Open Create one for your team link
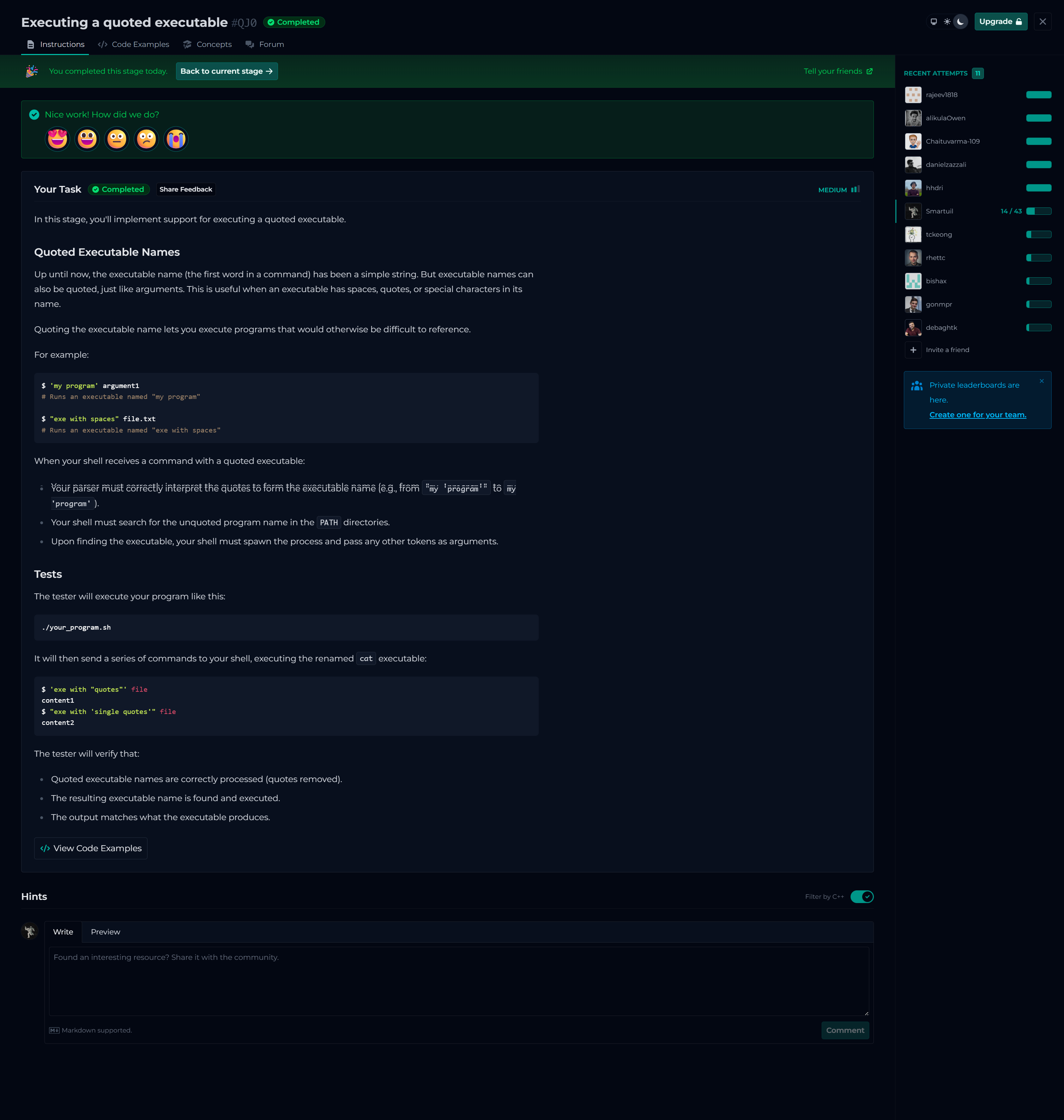Viewport: 1064px width, 1120px height. tap(977, 414)
